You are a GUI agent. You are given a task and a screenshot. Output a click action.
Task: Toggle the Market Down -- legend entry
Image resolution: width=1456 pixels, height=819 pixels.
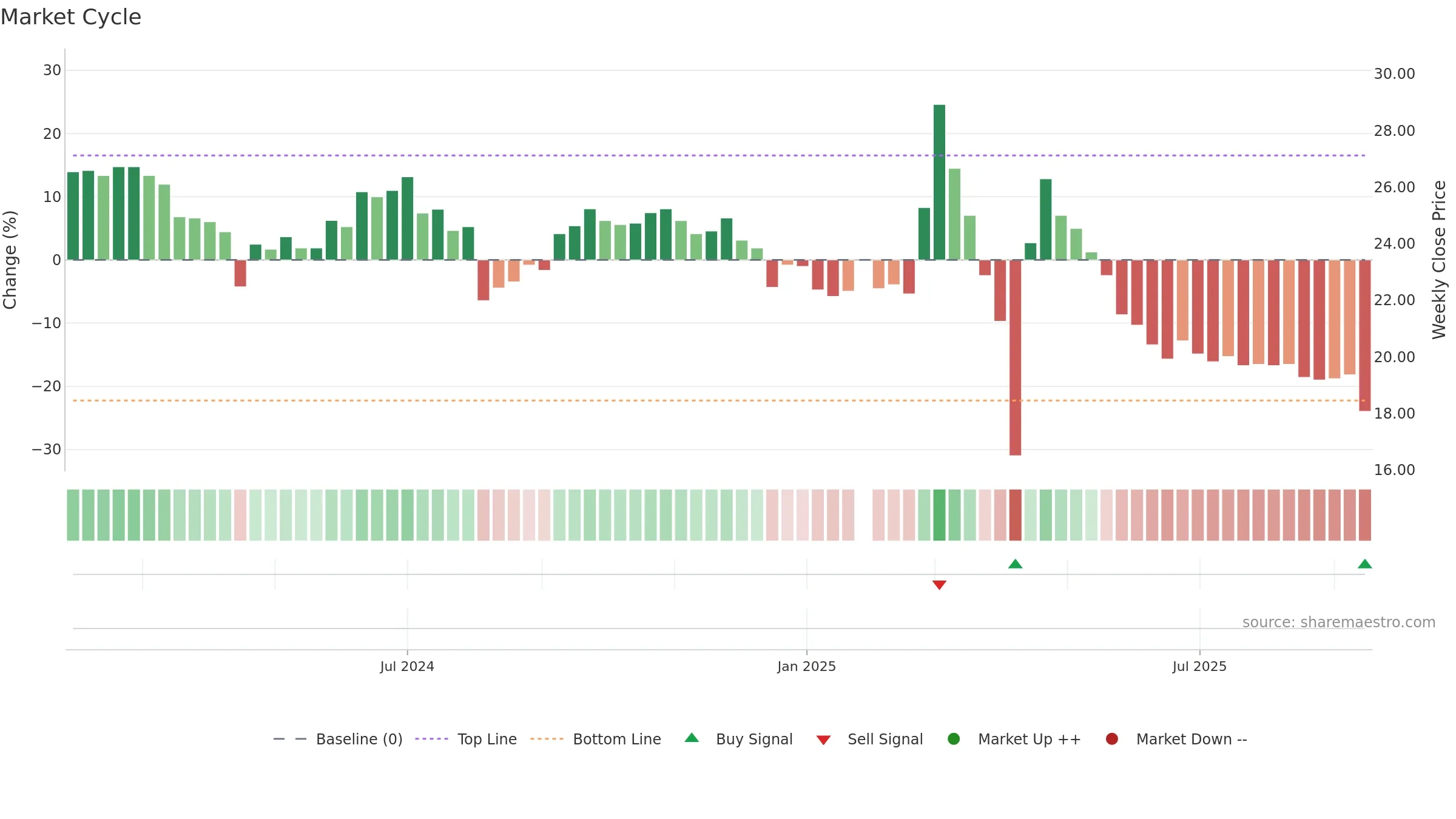1176,739
